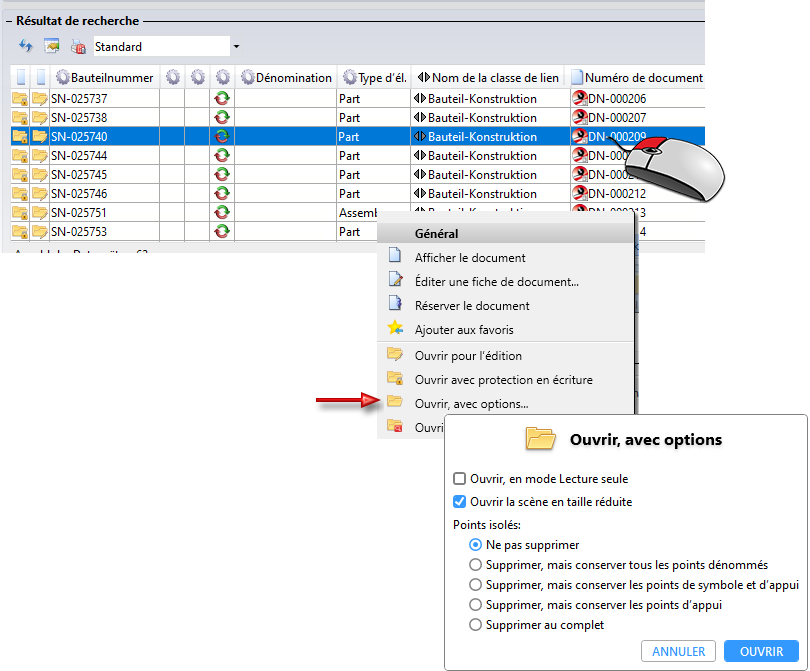Click the favorites star icon

(x=395, y=327)
